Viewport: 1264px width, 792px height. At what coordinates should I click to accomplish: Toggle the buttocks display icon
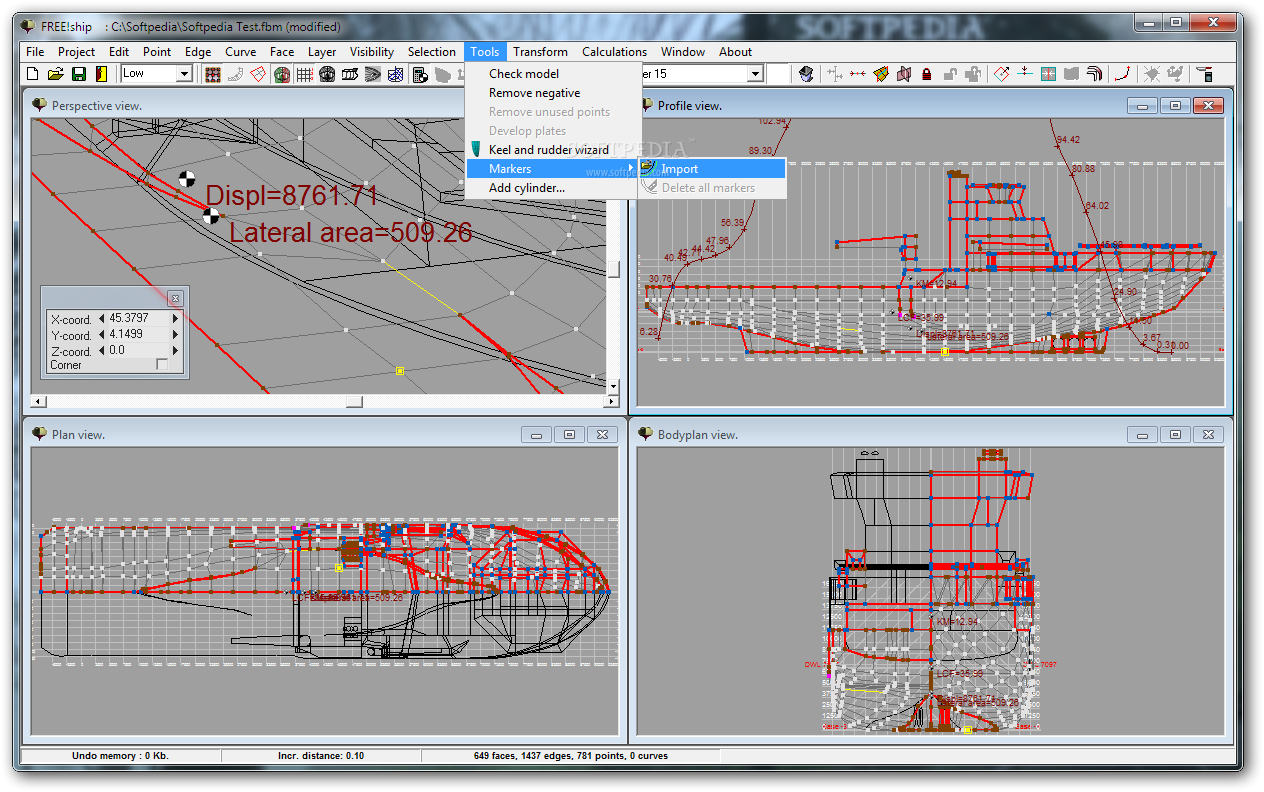[350, 74]
